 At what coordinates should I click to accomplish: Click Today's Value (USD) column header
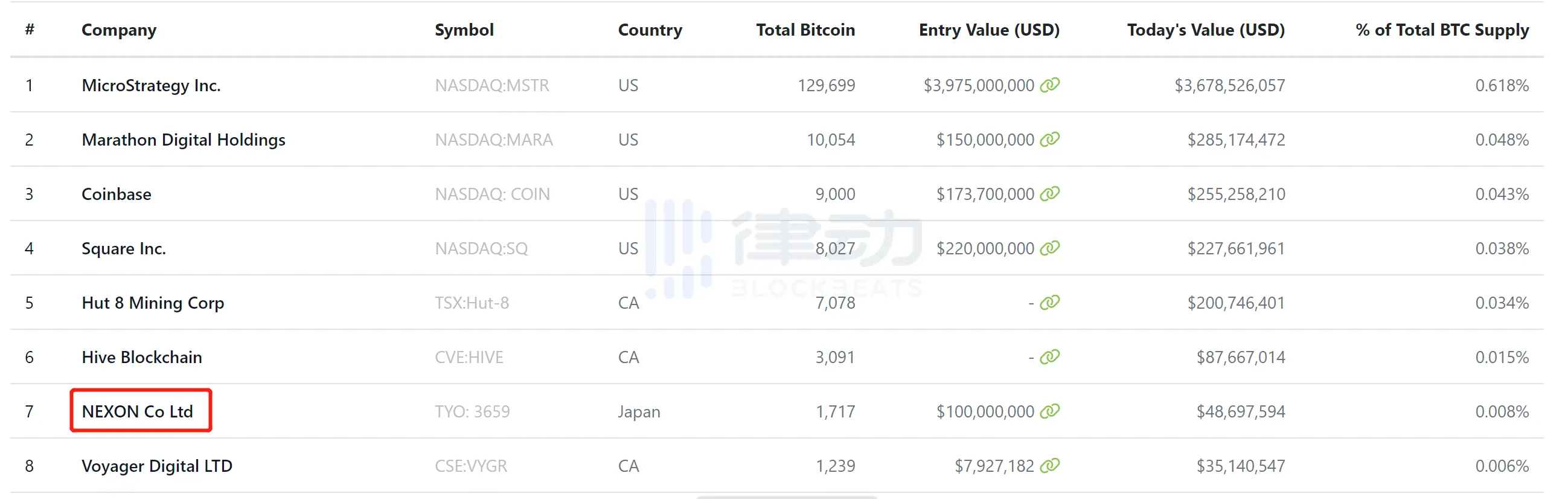1205,30
